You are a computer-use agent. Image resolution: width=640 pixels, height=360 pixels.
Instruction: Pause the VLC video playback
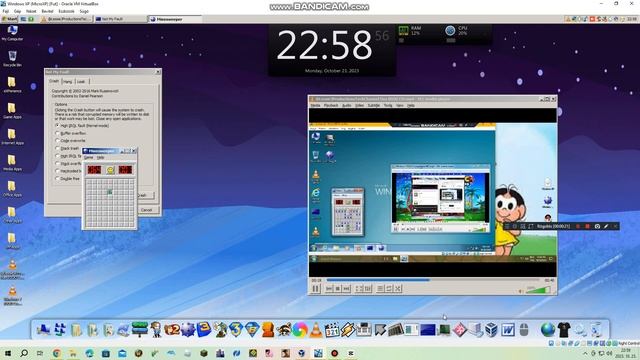316,289
